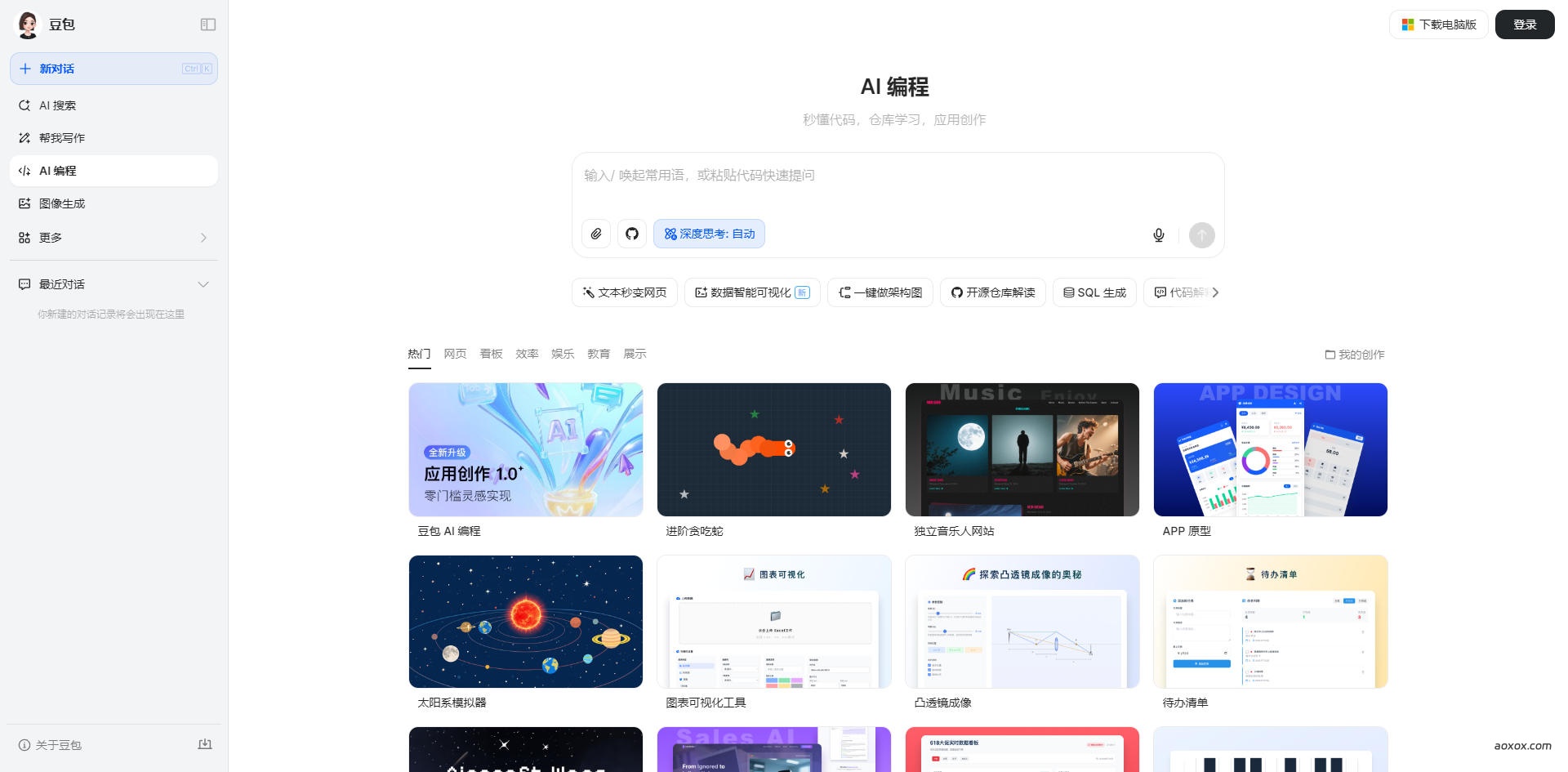
Task: Start a new chat with 新对话
Action: click(x=114, y=69)
